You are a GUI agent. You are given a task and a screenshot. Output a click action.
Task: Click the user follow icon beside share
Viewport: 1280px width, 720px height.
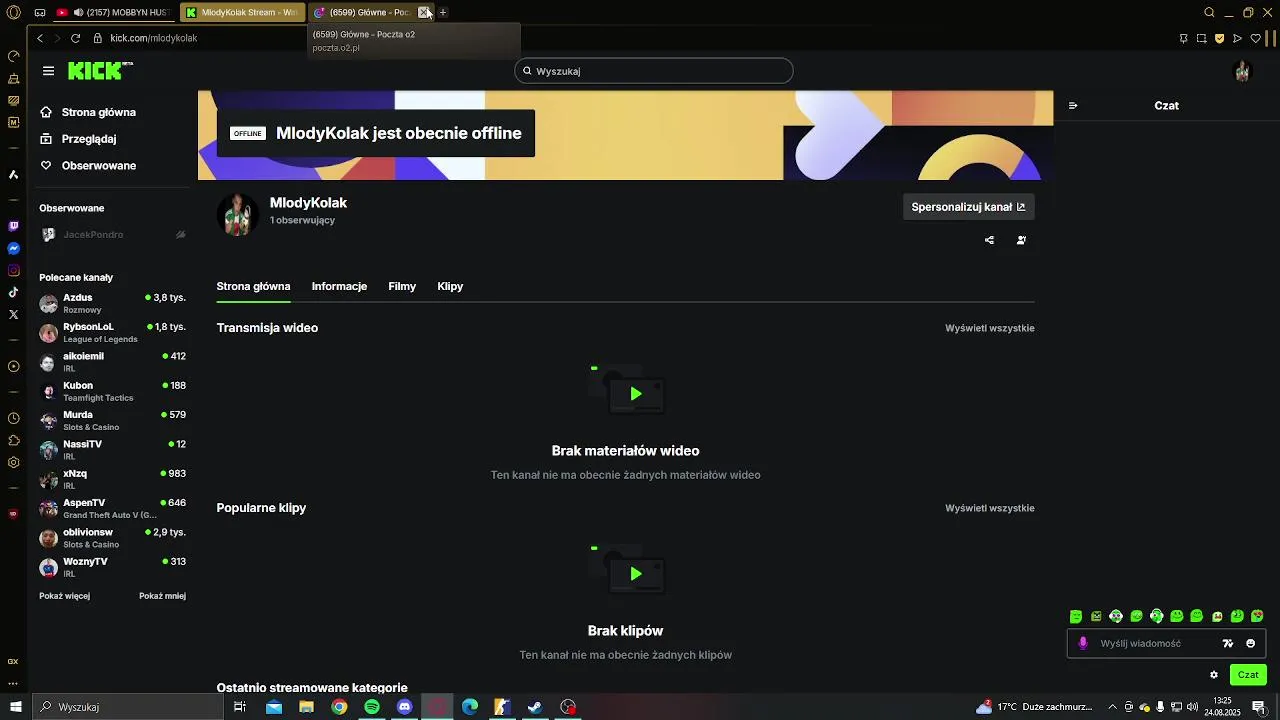1021,240
